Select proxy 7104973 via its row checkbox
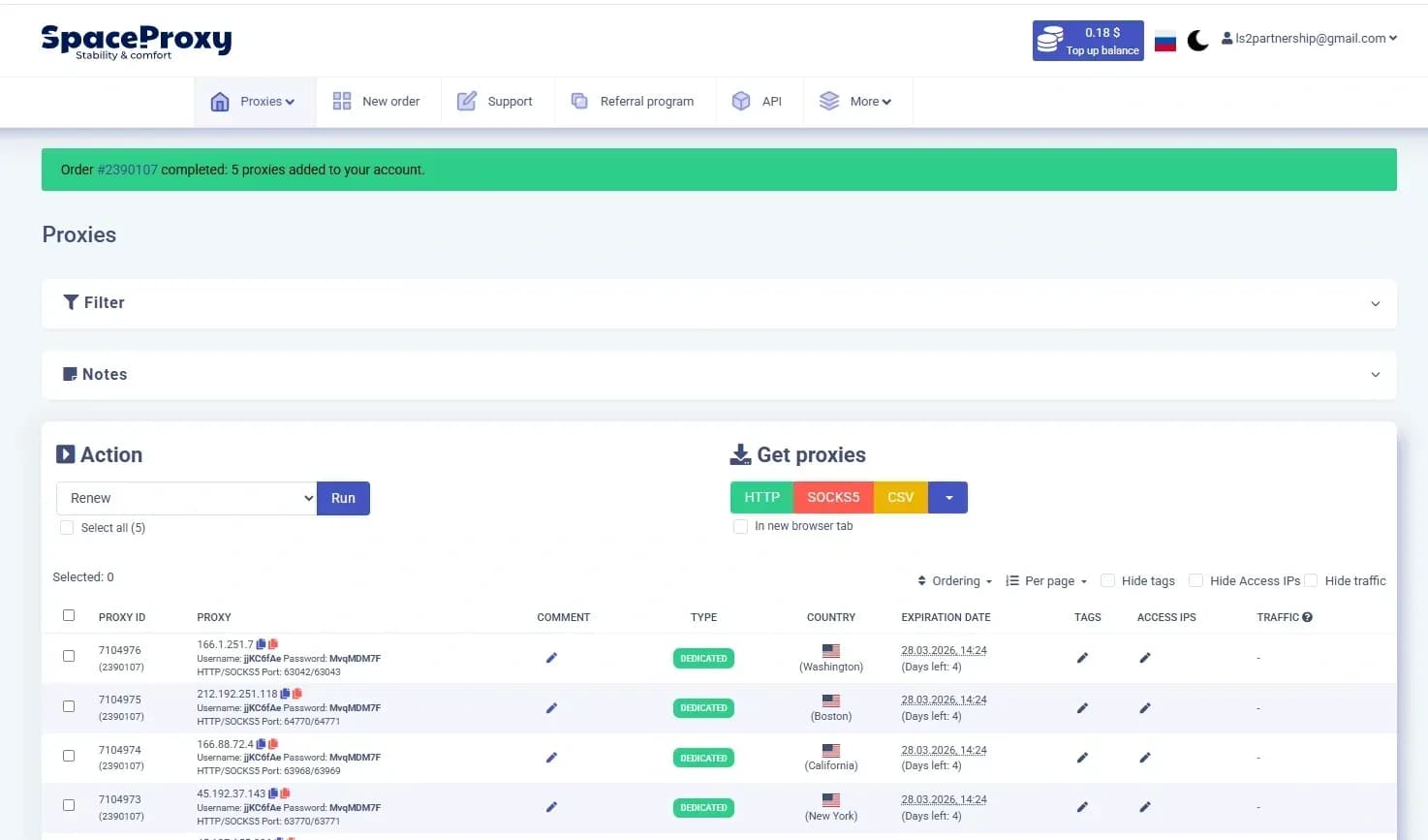 68,804
